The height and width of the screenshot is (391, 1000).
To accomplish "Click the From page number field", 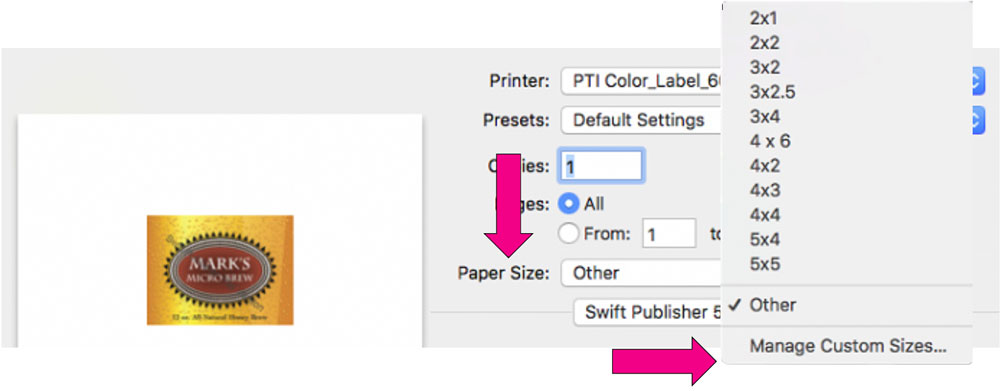I will 669,233.
